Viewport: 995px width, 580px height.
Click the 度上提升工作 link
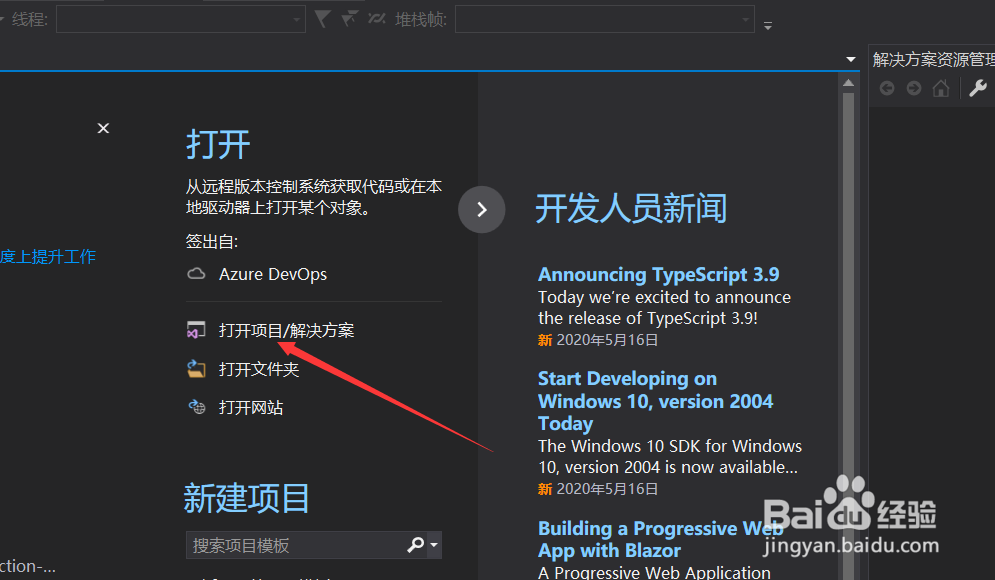[x=48, y=256]
